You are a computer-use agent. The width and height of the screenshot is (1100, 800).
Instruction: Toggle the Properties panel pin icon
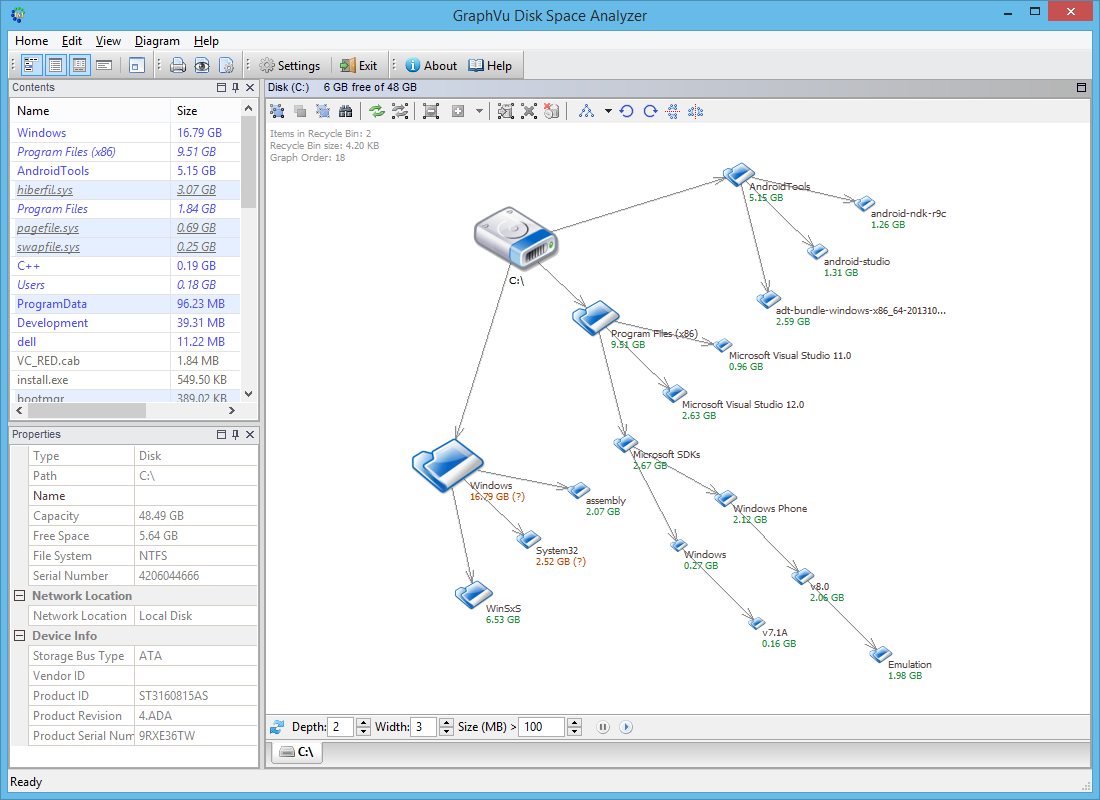coord(236,435)
